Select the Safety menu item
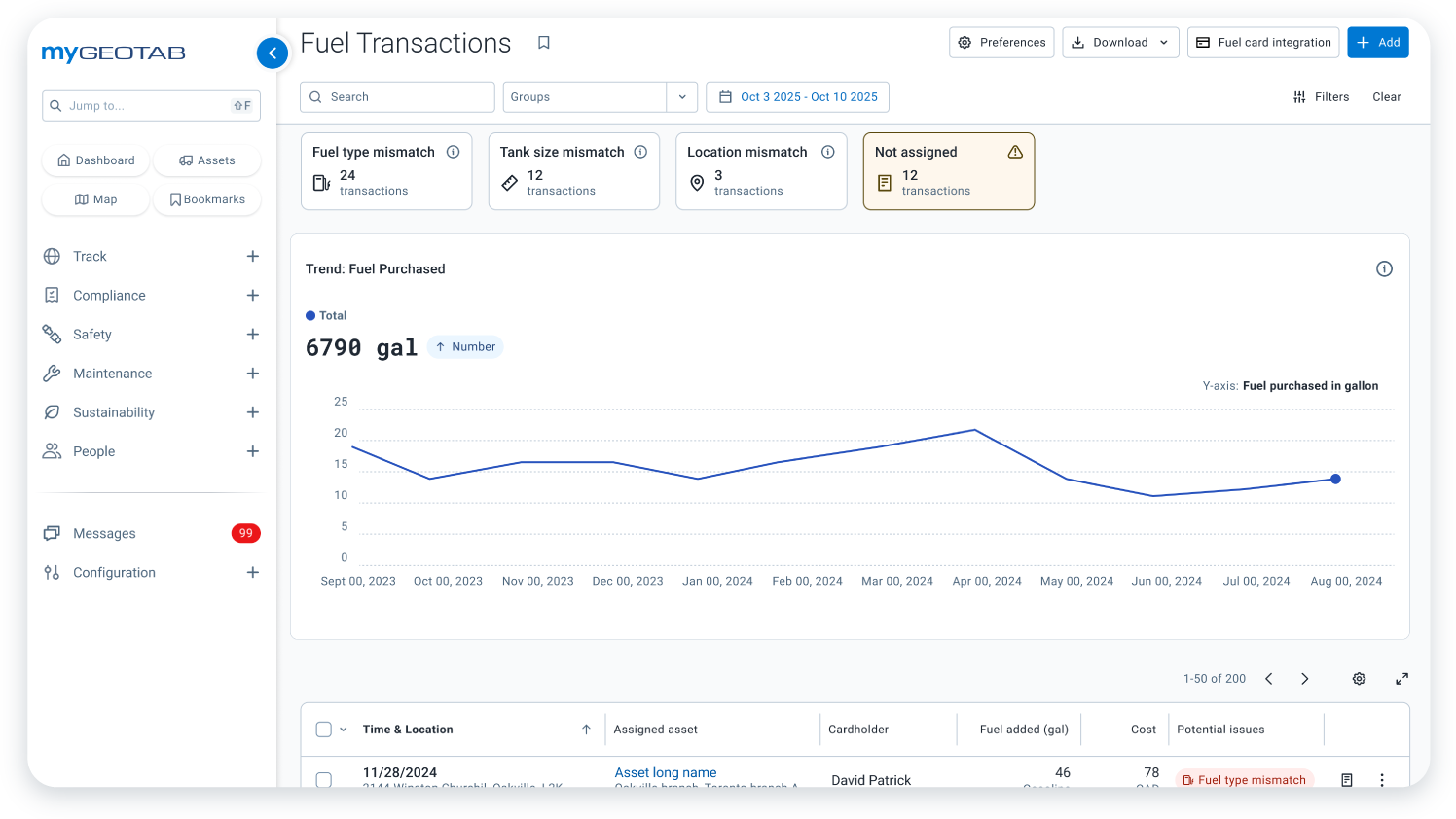1456x819 pixels. (92, 335)
